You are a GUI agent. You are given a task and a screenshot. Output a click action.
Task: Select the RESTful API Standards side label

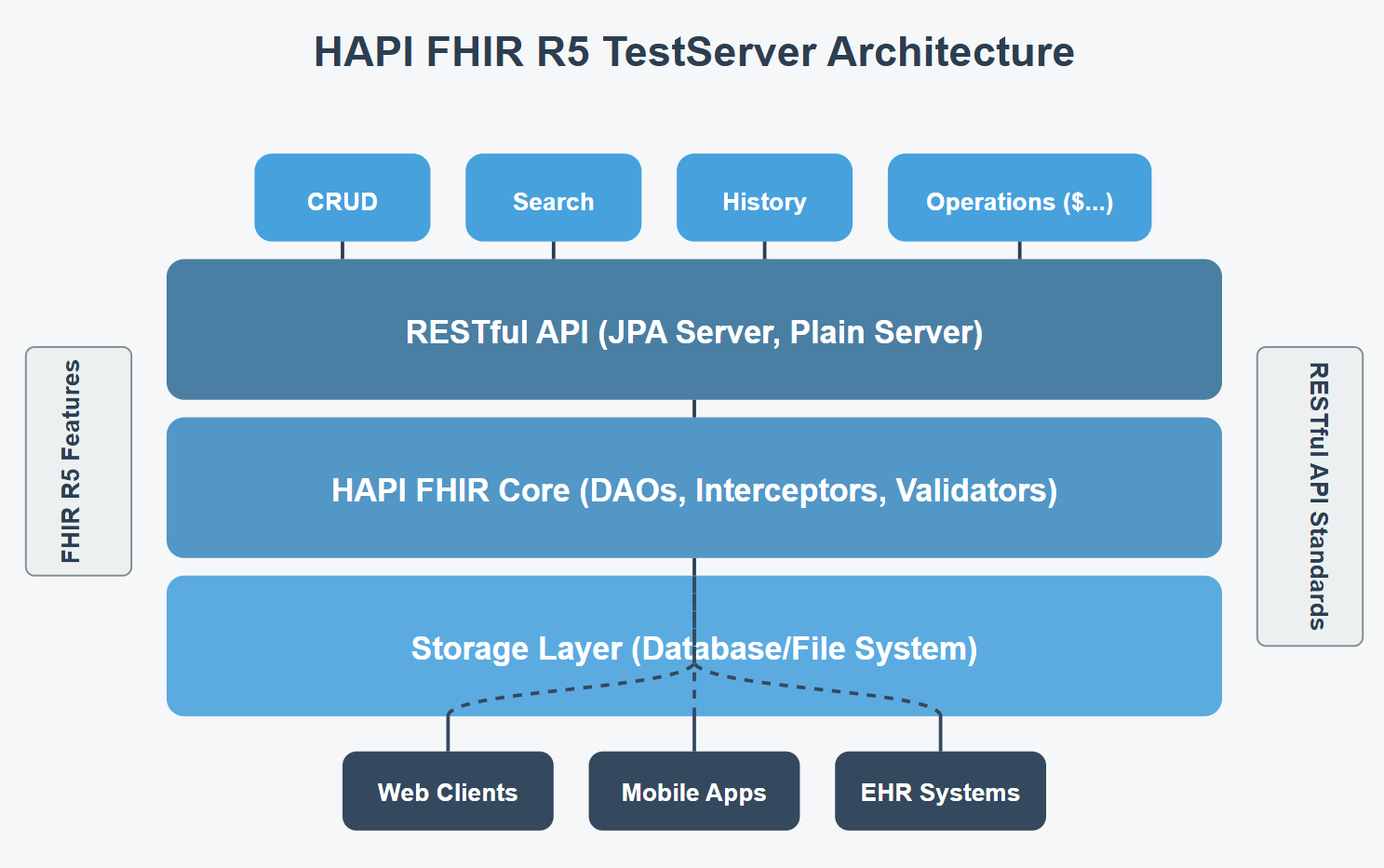coord(1310,497)
